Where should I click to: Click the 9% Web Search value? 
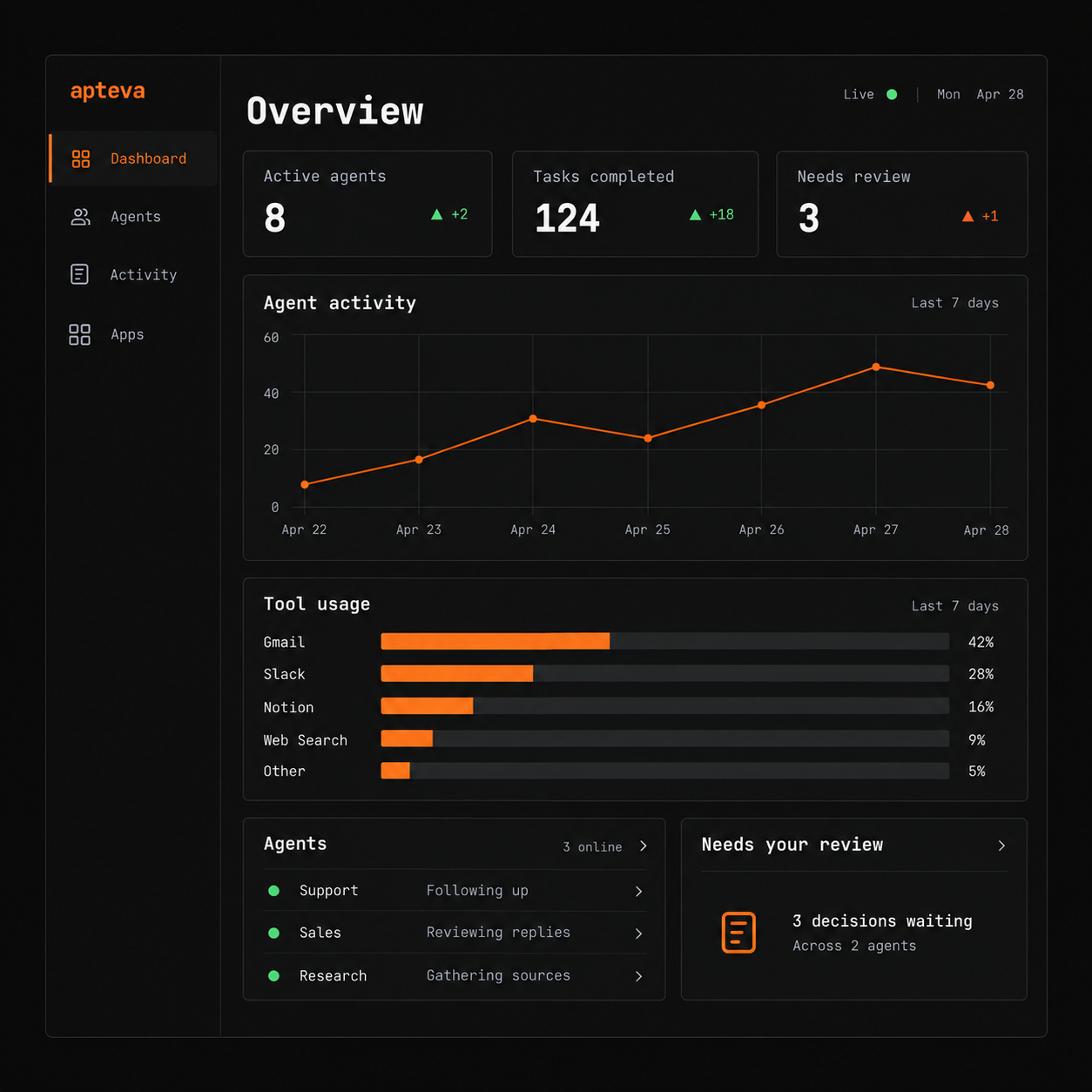[977, 740]
